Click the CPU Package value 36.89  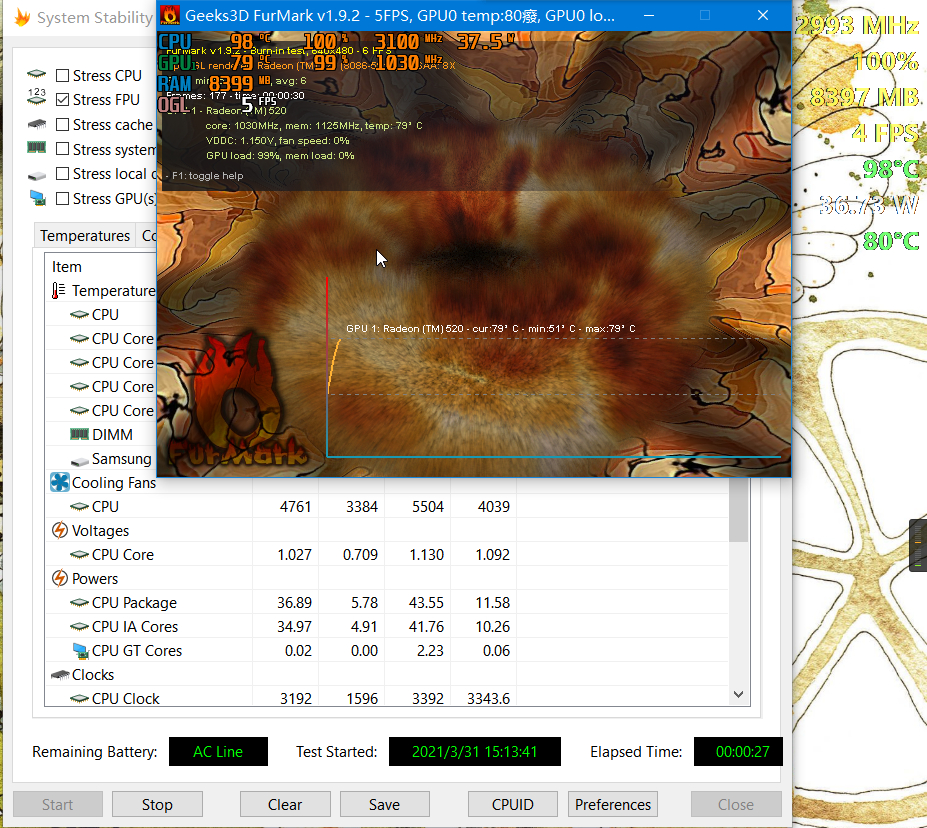coord(294,602)
